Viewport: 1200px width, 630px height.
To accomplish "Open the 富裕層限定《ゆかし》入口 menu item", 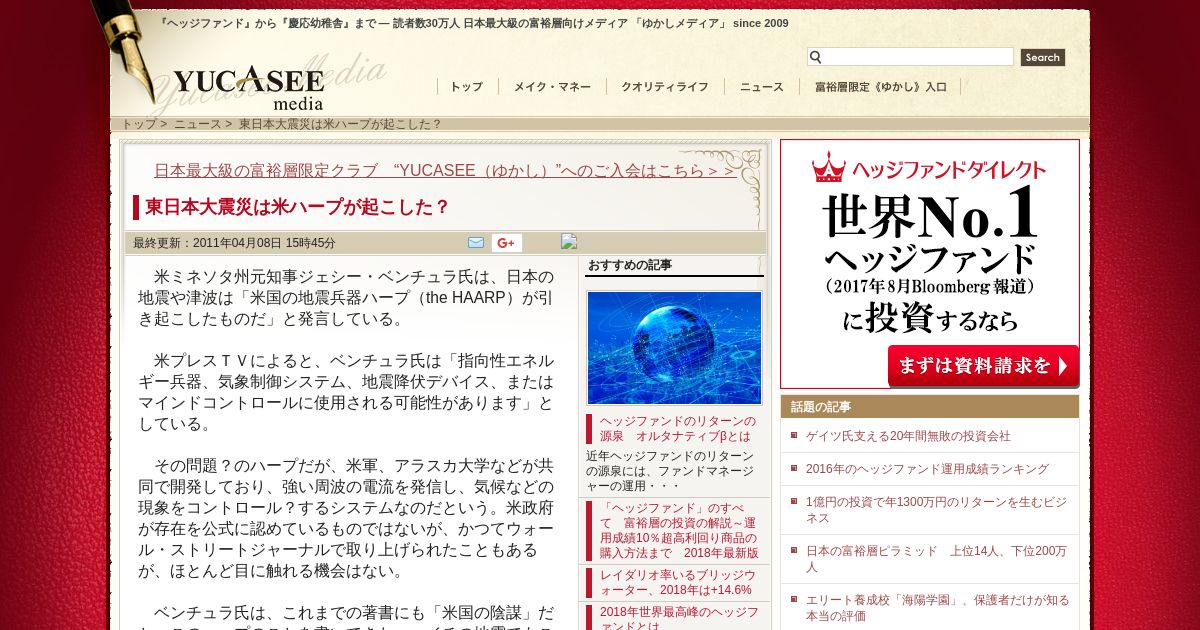I will tap(881, 87).
